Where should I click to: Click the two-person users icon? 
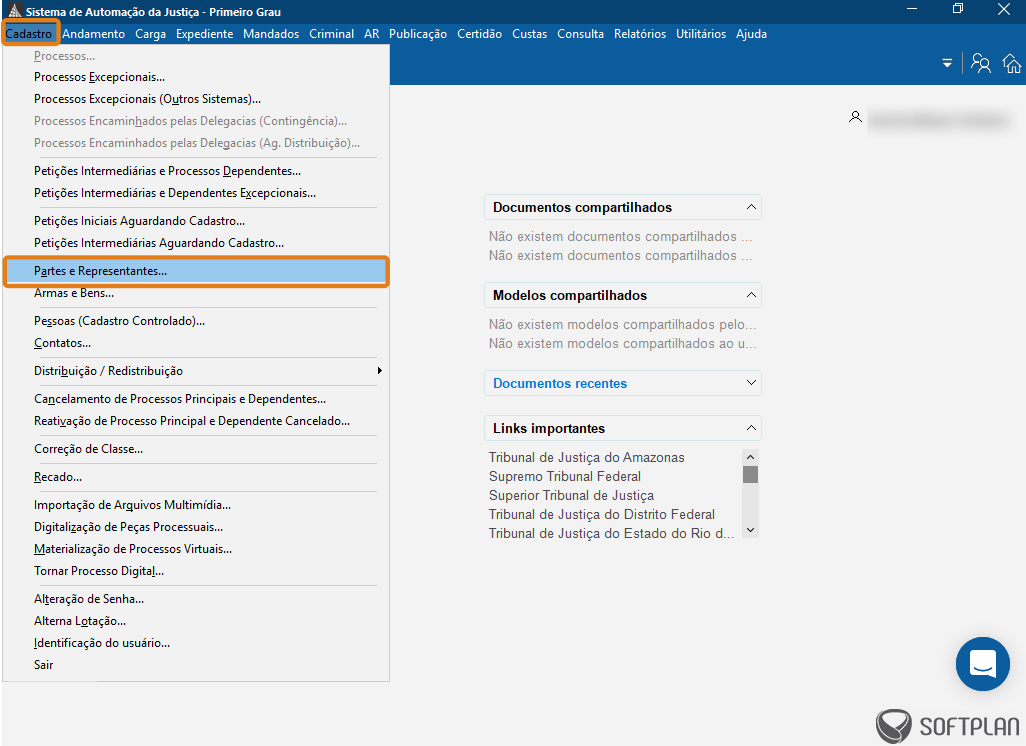click(x=981, y=64)
